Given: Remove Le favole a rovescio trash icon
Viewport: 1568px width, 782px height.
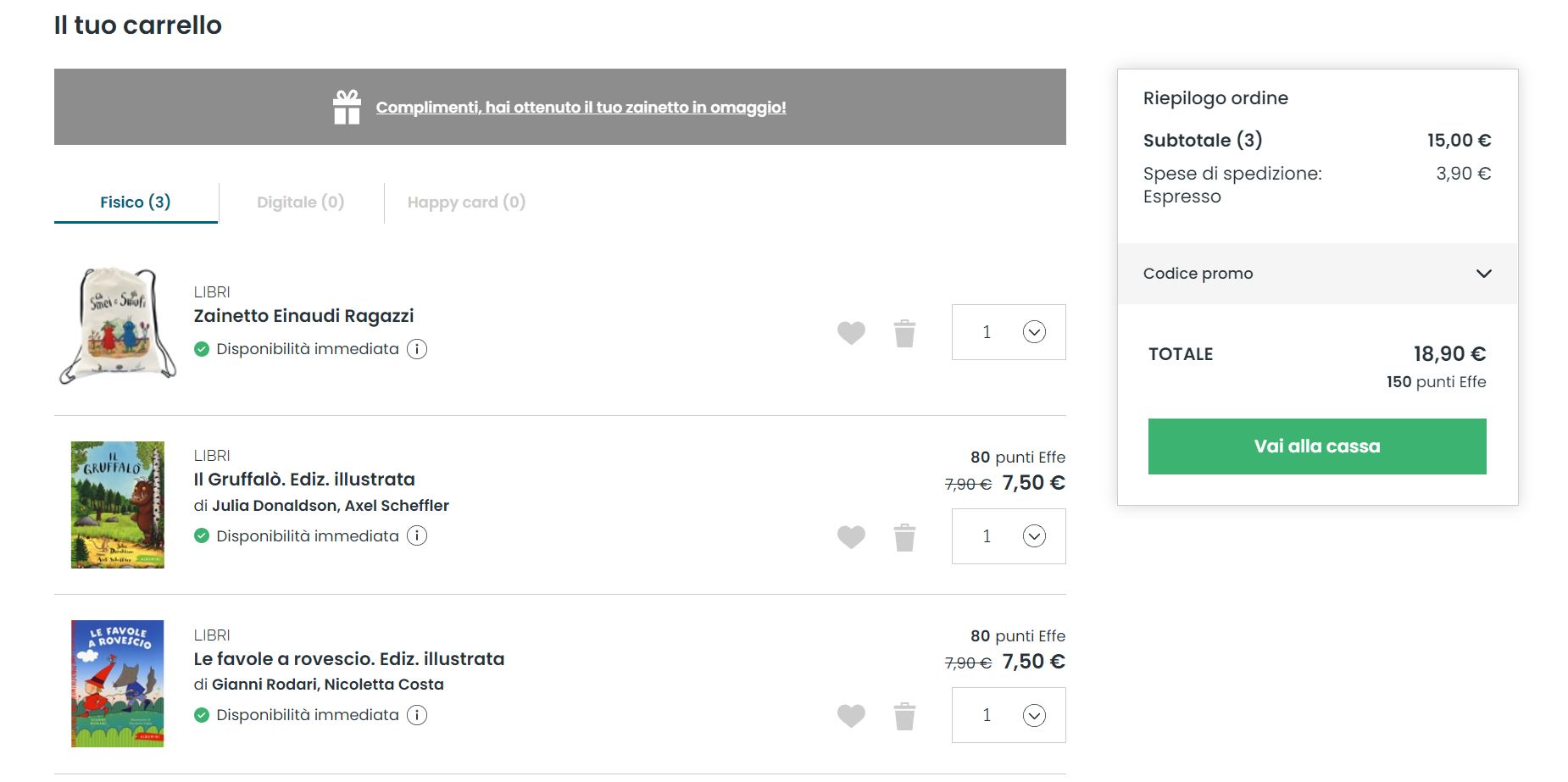Looking at the screenshot, I should 904,716.
